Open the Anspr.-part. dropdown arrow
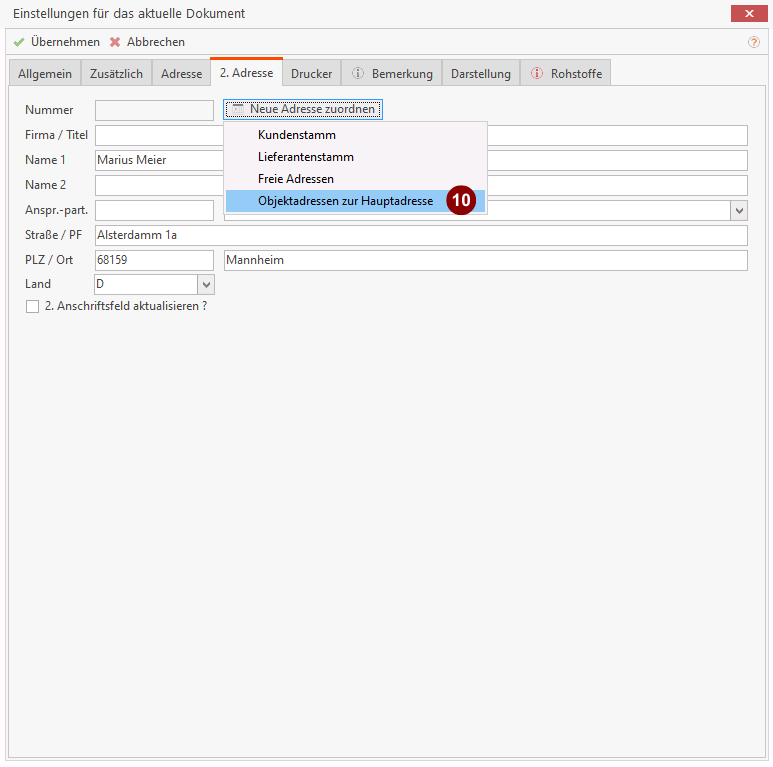773x767 pixels. tap(739, 210)
